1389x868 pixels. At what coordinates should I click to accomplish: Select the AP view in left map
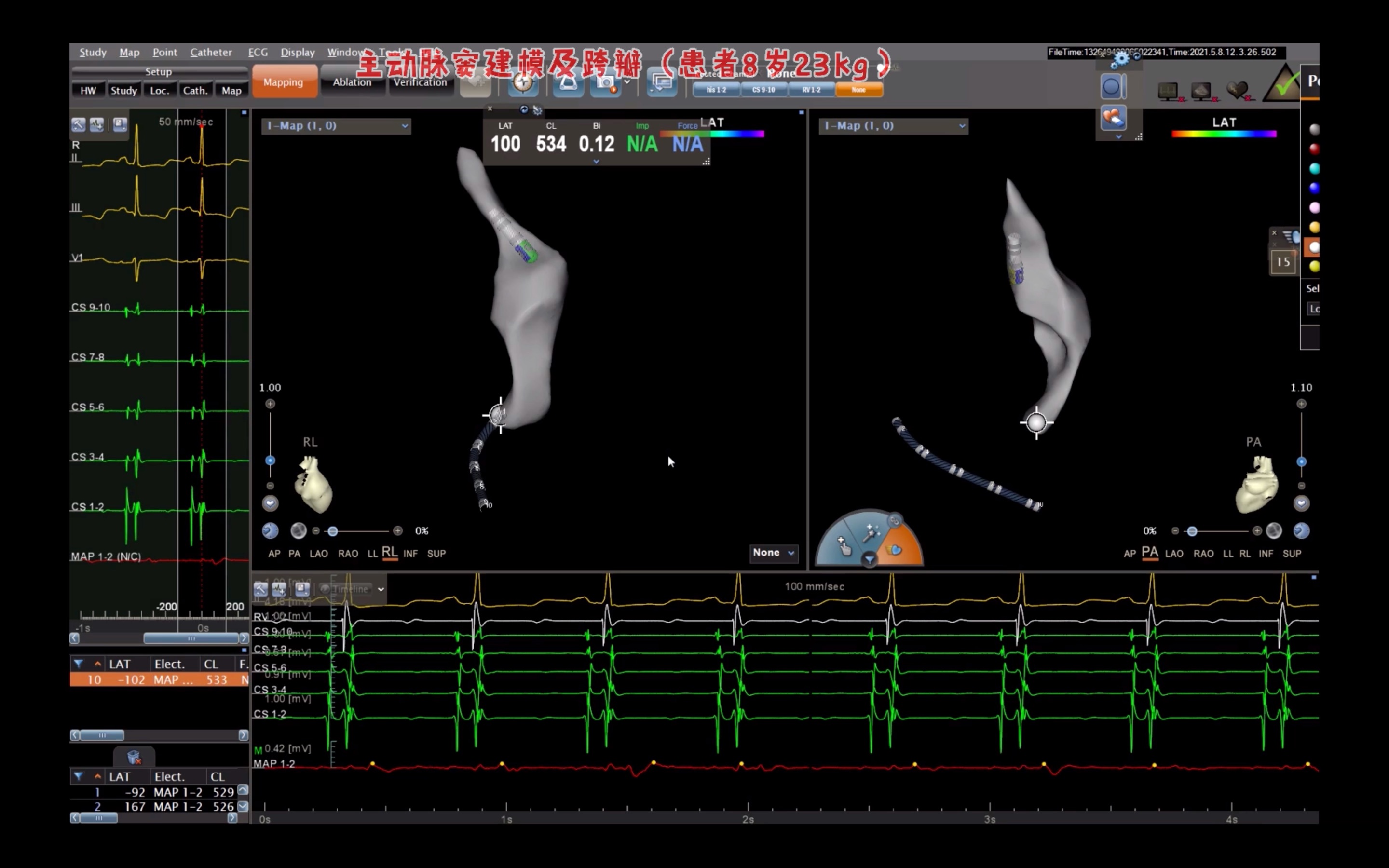[274, 554]
